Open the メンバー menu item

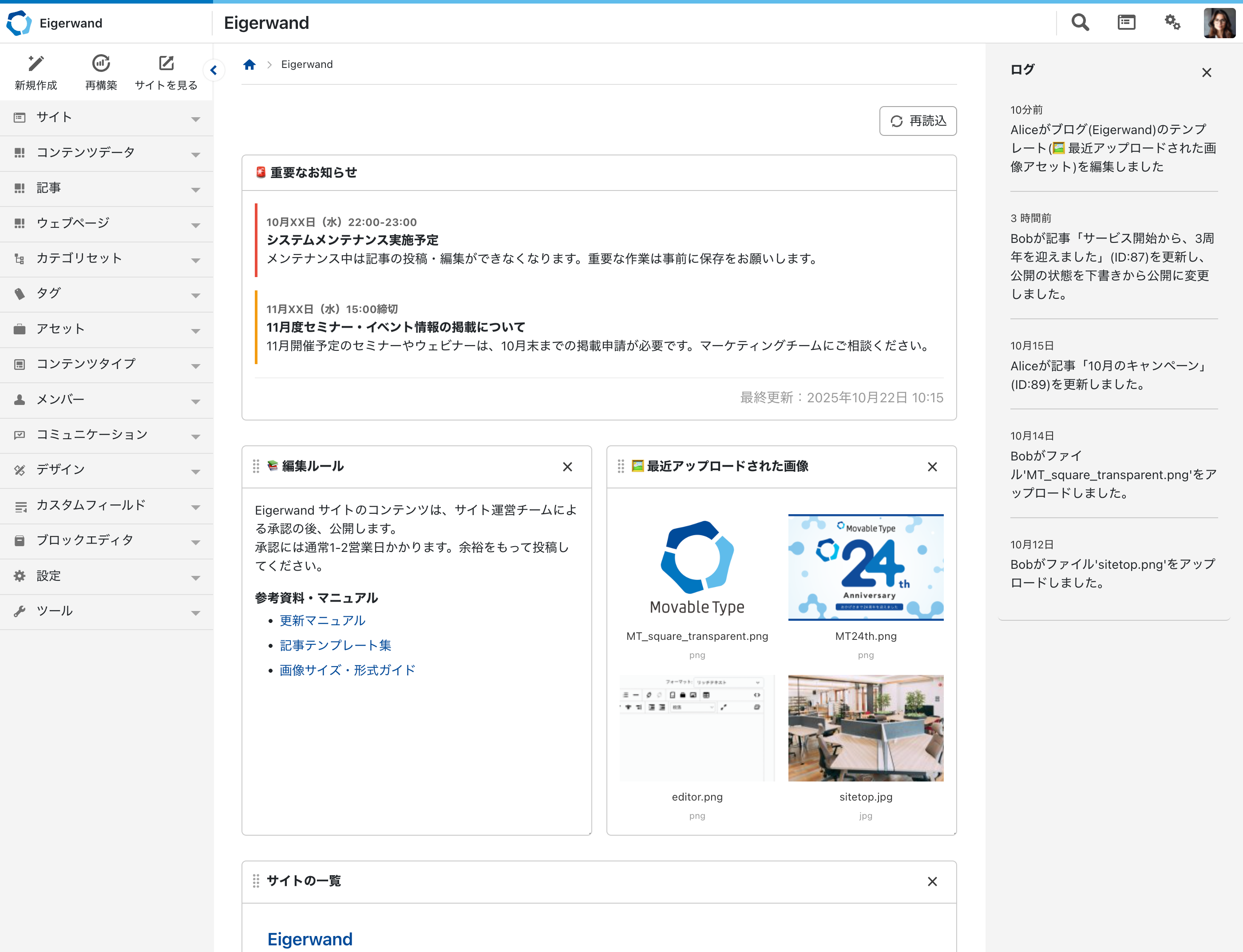click(x=62, y=400)
